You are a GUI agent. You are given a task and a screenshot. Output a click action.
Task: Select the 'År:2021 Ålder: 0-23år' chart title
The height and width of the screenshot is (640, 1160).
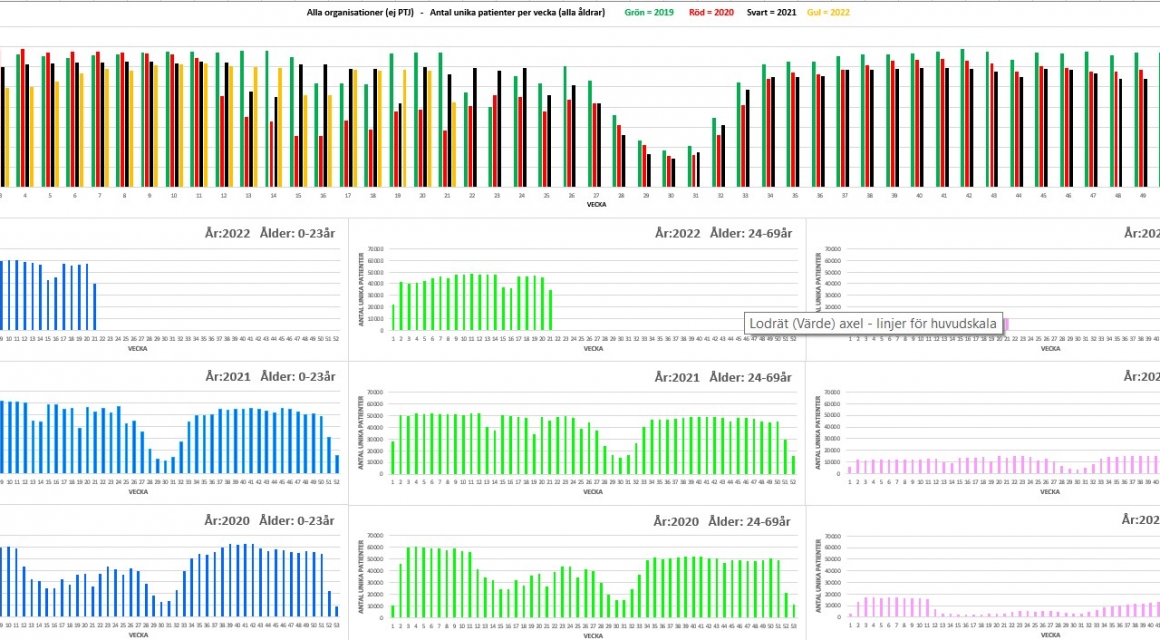point(270,377)
